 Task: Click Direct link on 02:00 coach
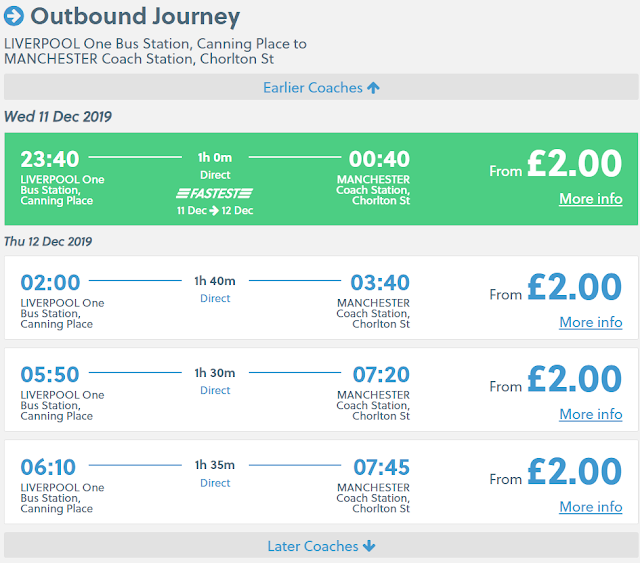tap(215, 298)
